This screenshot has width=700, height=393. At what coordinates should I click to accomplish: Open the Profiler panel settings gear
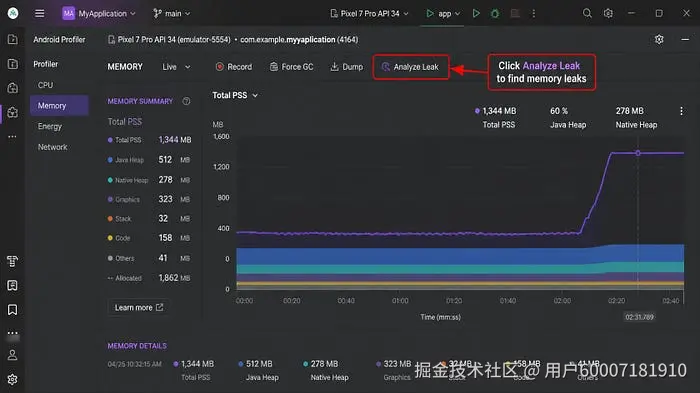659,39
